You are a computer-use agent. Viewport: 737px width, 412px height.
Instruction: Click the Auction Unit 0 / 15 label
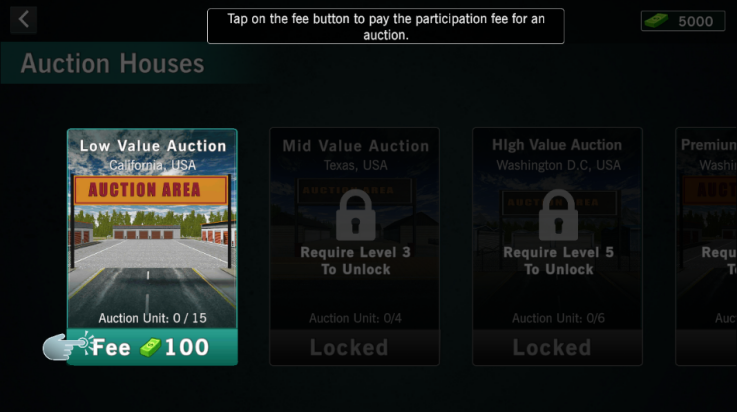point(152,318)
